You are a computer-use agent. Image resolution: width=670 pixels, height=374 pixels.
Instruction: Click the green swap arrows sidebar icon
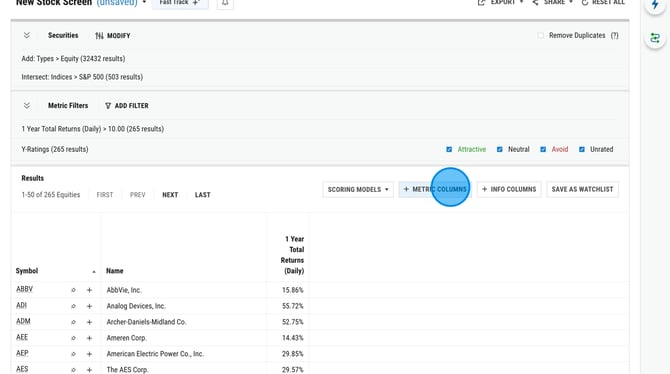[655, 38]
